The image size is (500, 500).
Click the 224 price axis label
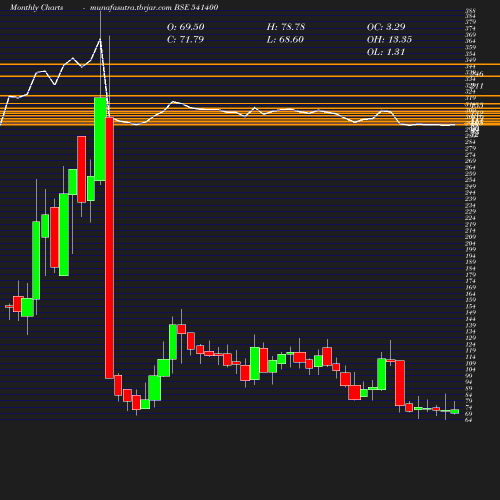pos(470,218)
